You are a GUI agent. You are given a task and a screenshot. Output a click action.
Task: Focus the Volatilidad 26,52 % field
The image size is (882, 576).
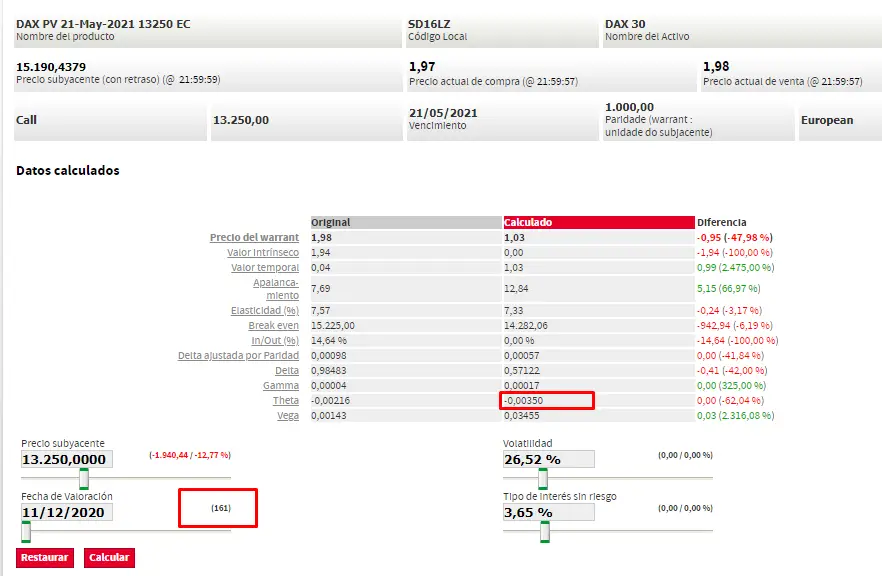point(548,459)
